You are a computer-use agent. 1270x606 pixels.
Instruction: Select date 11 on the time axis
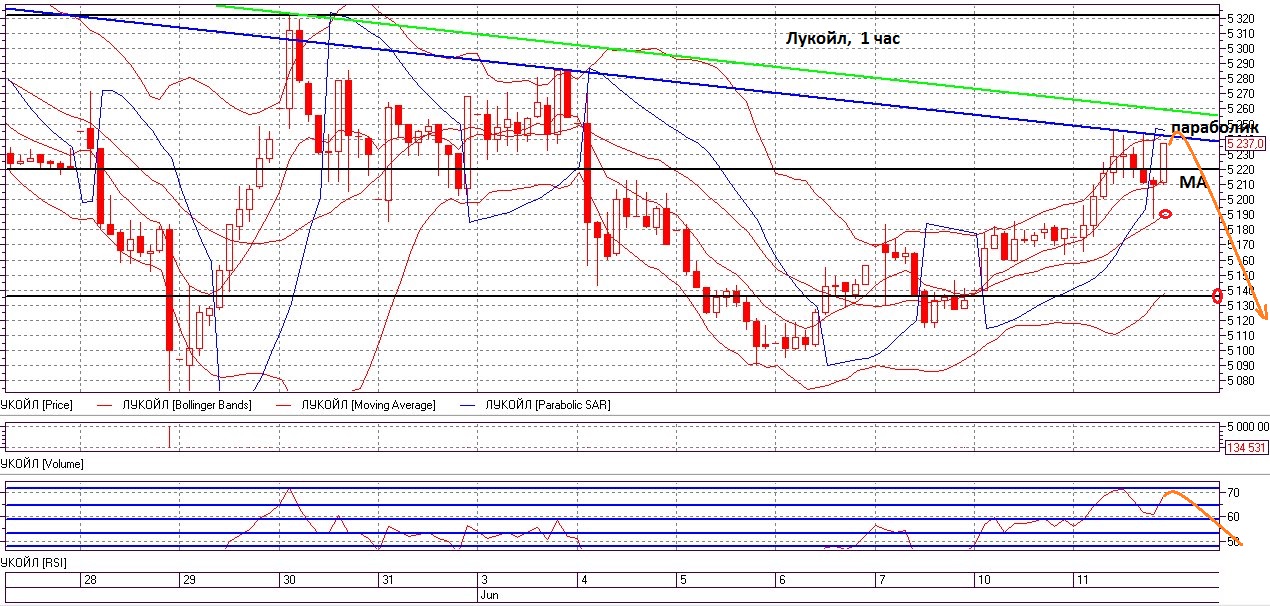point(1081,580)
